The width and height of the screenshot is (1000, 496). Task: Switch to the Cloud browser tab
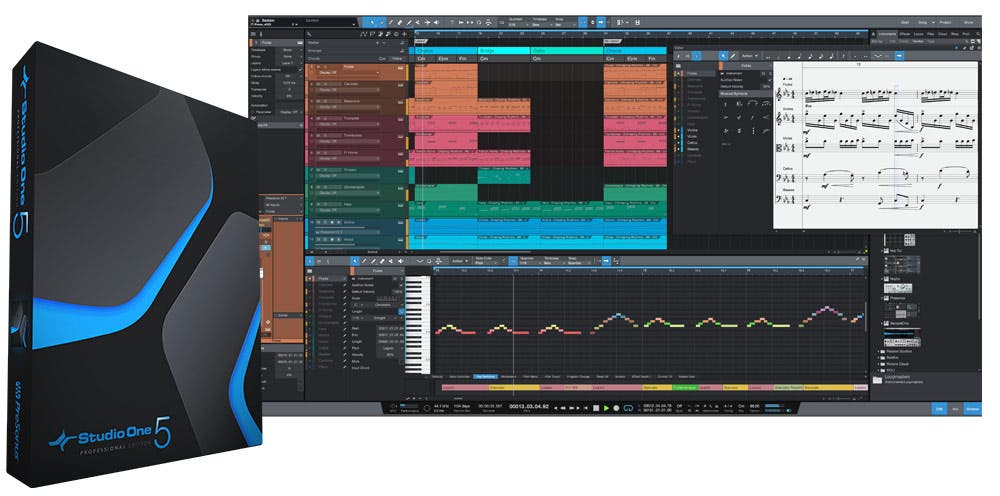click(x=943, y=34)
